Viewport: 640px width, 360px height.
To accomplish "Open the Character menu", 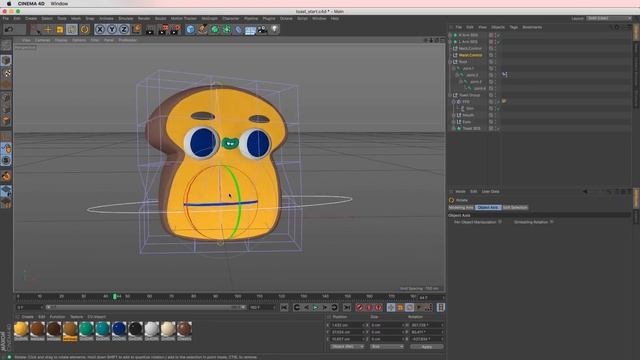I will click(231, 18).
